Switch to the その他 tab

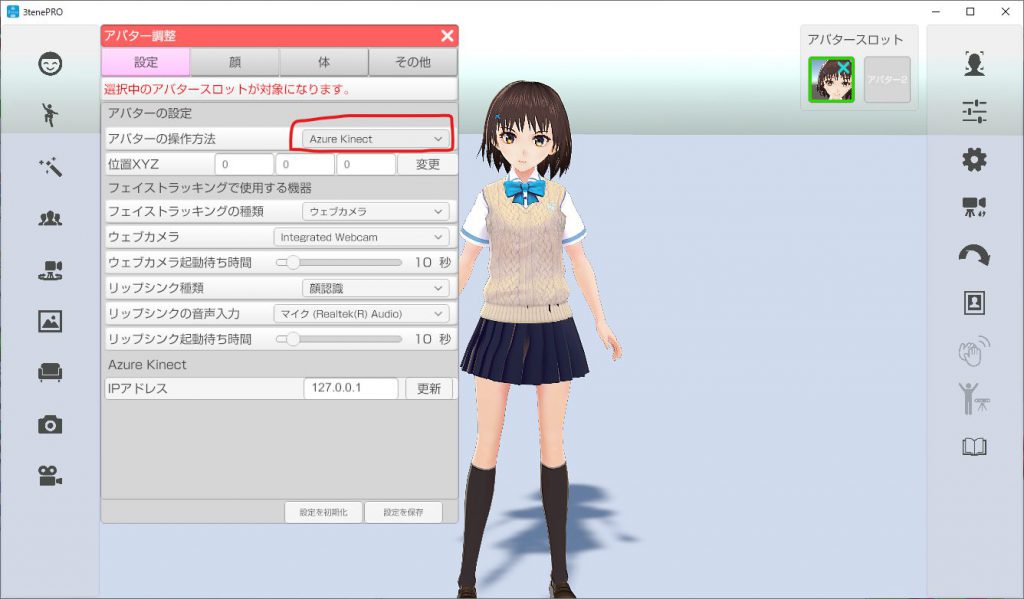pyautogui.click(x=413, y=62)
